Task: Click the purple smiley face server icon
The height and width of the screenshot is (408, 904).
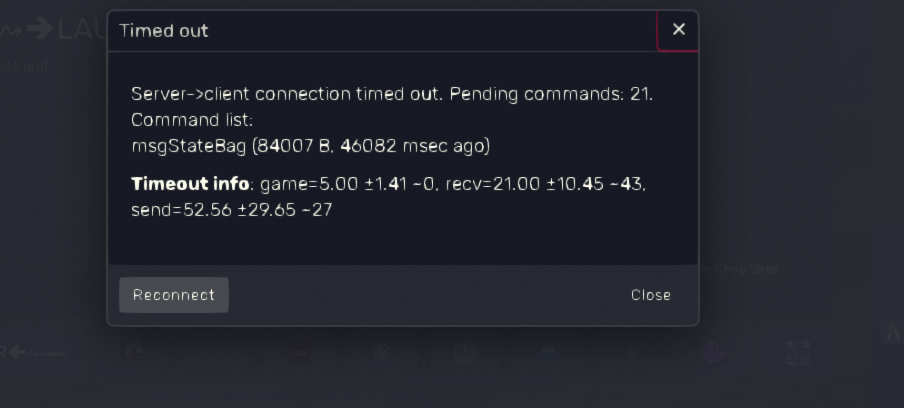Action: (714, 352)
